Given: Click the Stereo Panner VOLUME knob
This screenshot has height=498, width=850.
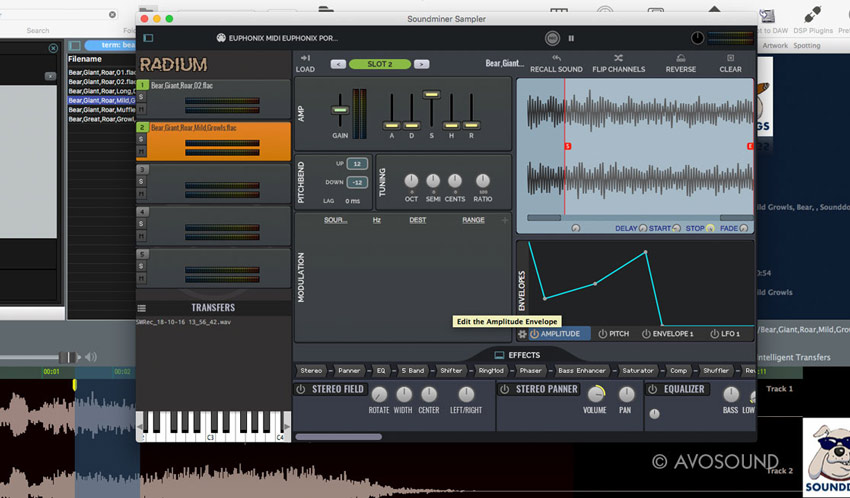Looking at the screenshot, I should click(x=595, y=394).
